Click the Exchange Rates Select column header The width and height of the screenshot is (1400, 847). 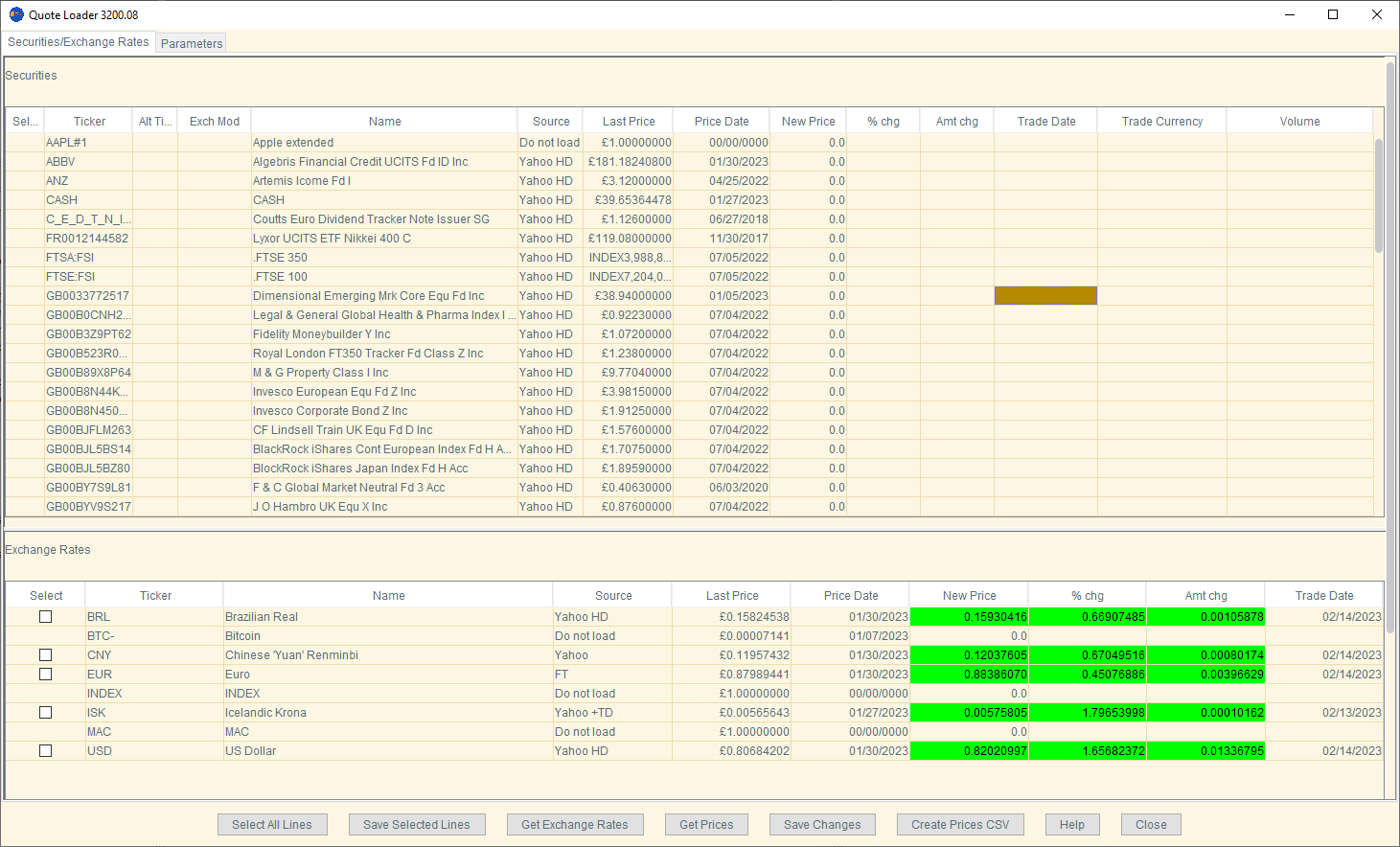coord(46,596)
